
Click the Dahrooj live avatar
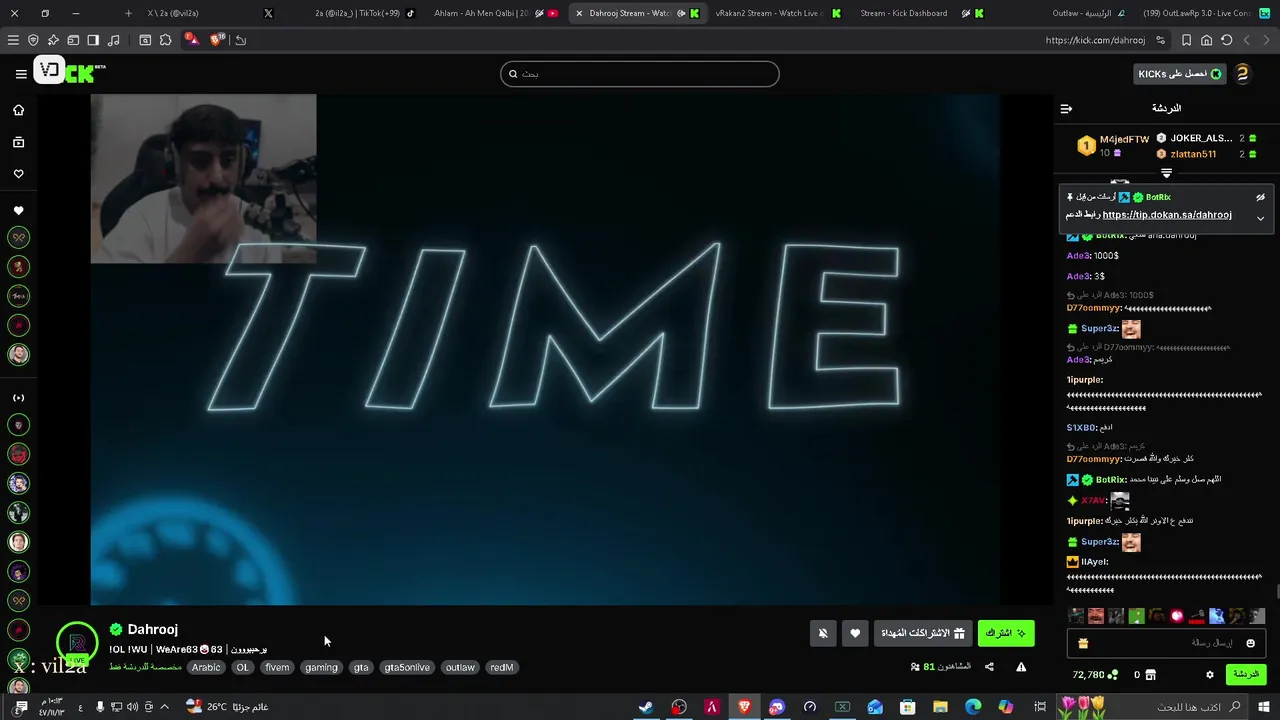(x=77, y=643)
